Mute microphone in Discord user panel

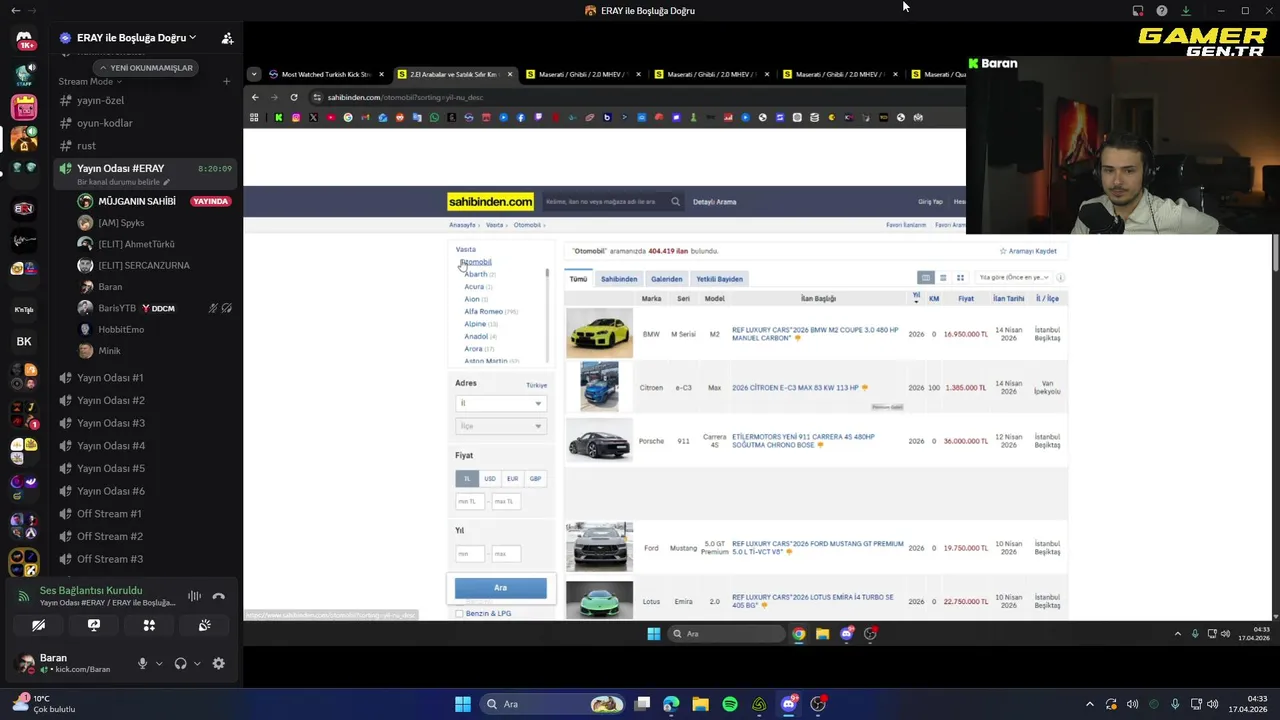(142, 664)
